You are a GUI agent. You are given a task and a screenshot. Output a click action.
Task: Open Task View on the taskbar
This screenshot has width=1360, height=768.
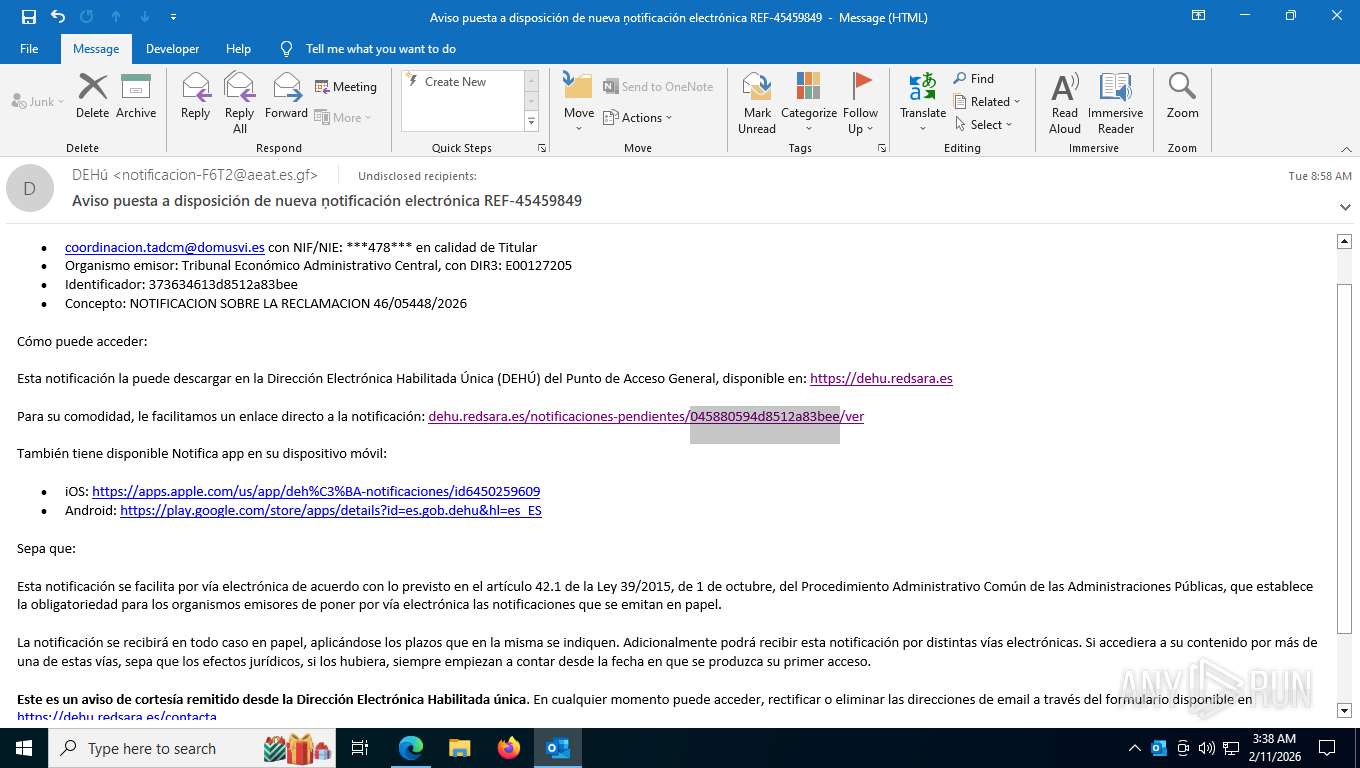[360, 748]
